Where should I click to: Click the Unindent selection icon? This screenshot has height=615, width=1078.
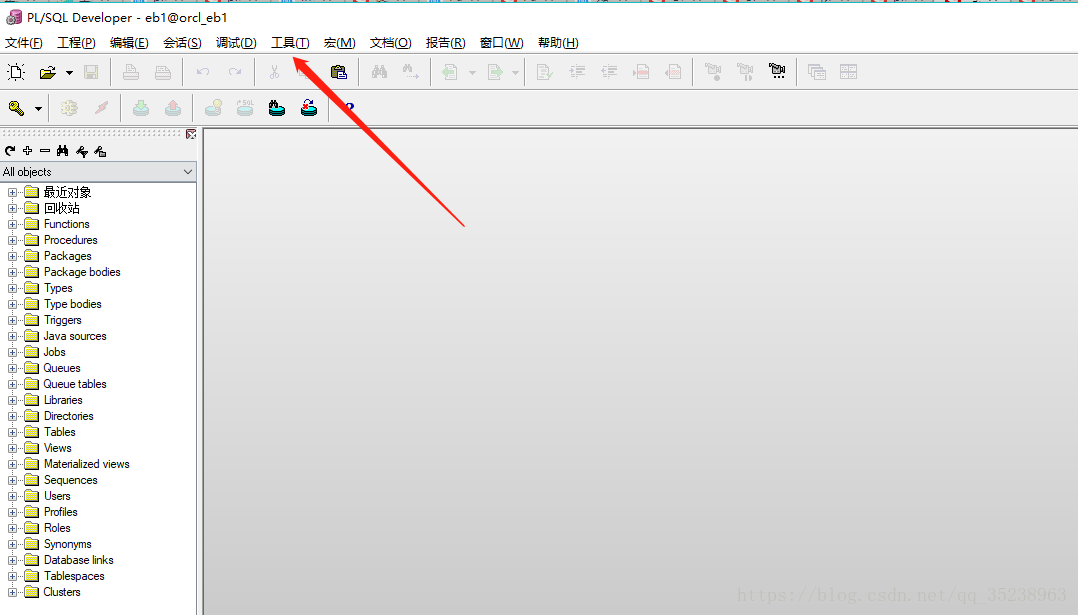pos(609,72)
